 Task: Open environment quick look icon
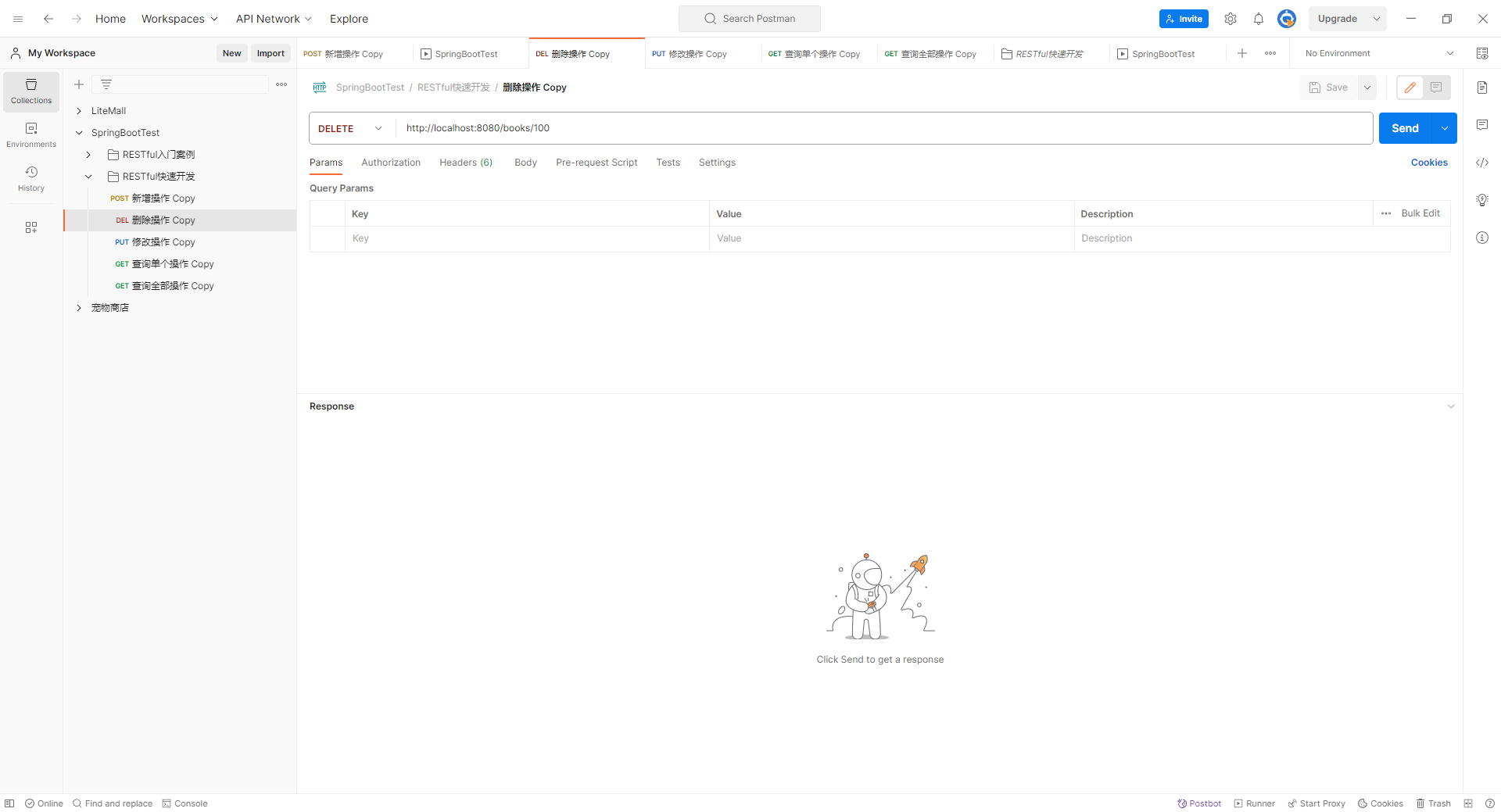[x=1482, y=53]
